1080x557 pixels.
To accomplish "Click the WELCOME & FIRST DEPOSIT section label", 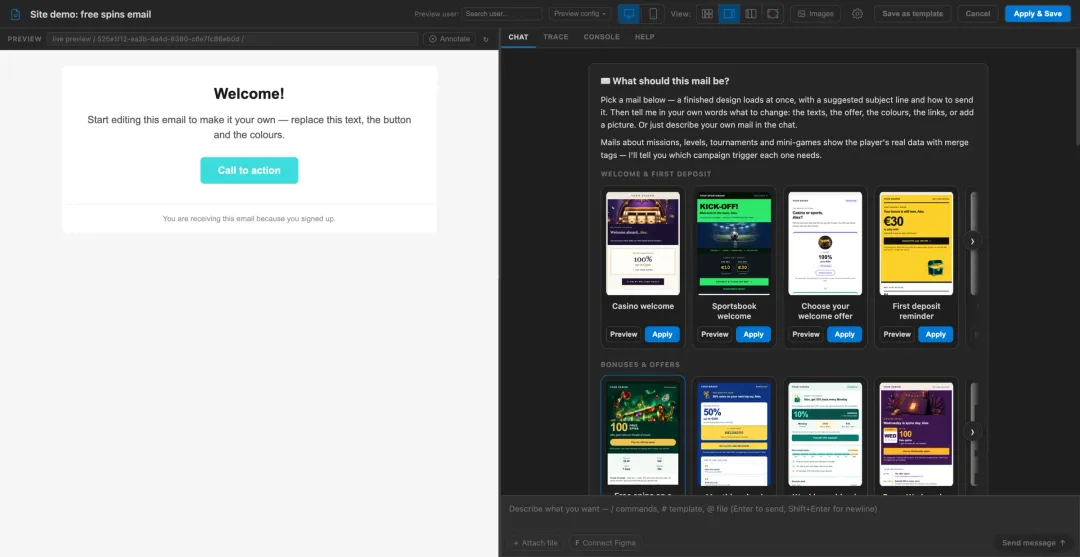I will pos(656,174).
